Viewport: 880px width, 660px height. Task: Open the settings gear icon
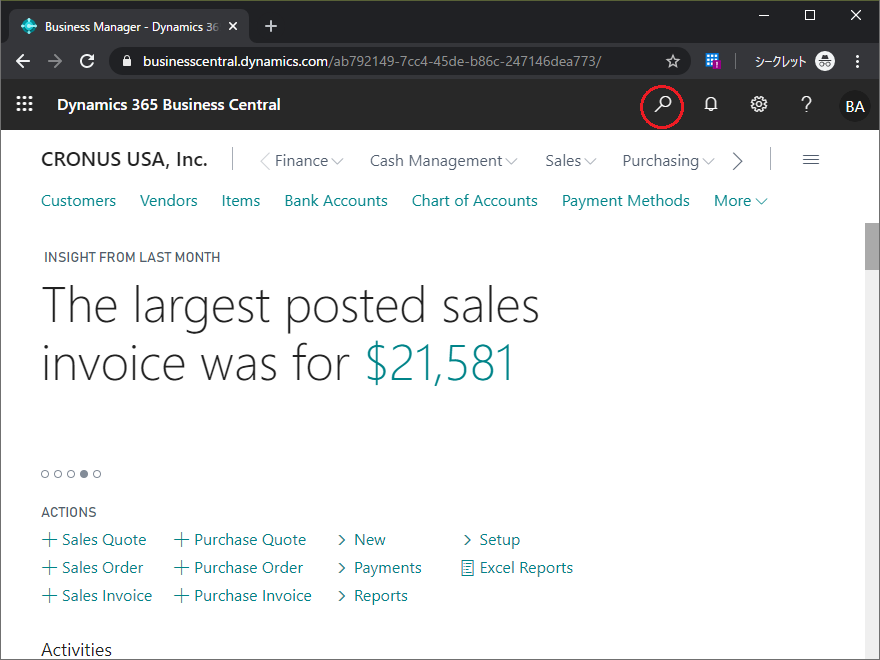tap(758, 104)
